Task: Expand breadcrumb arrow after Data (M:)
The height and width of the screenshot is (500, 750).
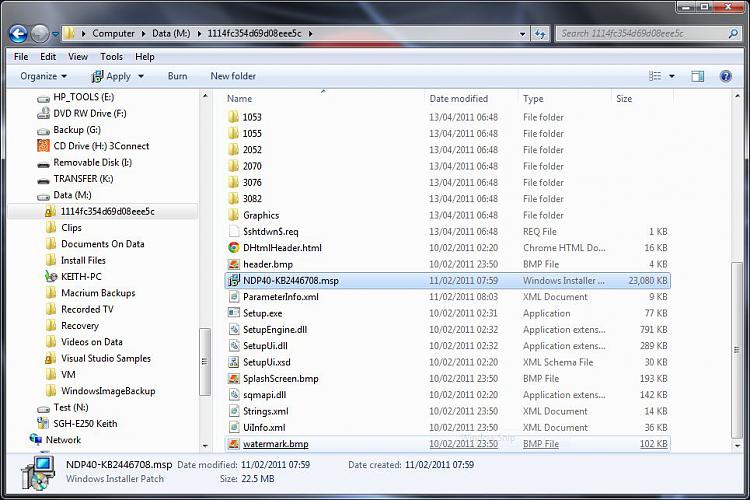Action: point(199,33)
